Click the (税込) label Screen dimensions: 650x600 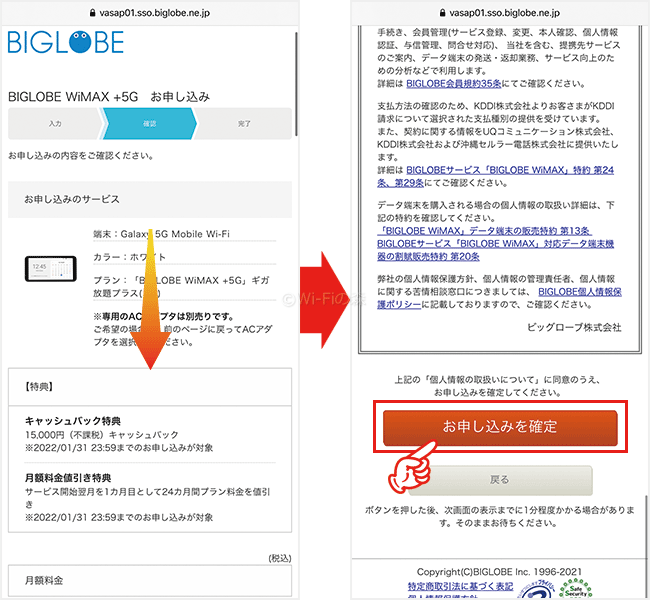(280, 558)
